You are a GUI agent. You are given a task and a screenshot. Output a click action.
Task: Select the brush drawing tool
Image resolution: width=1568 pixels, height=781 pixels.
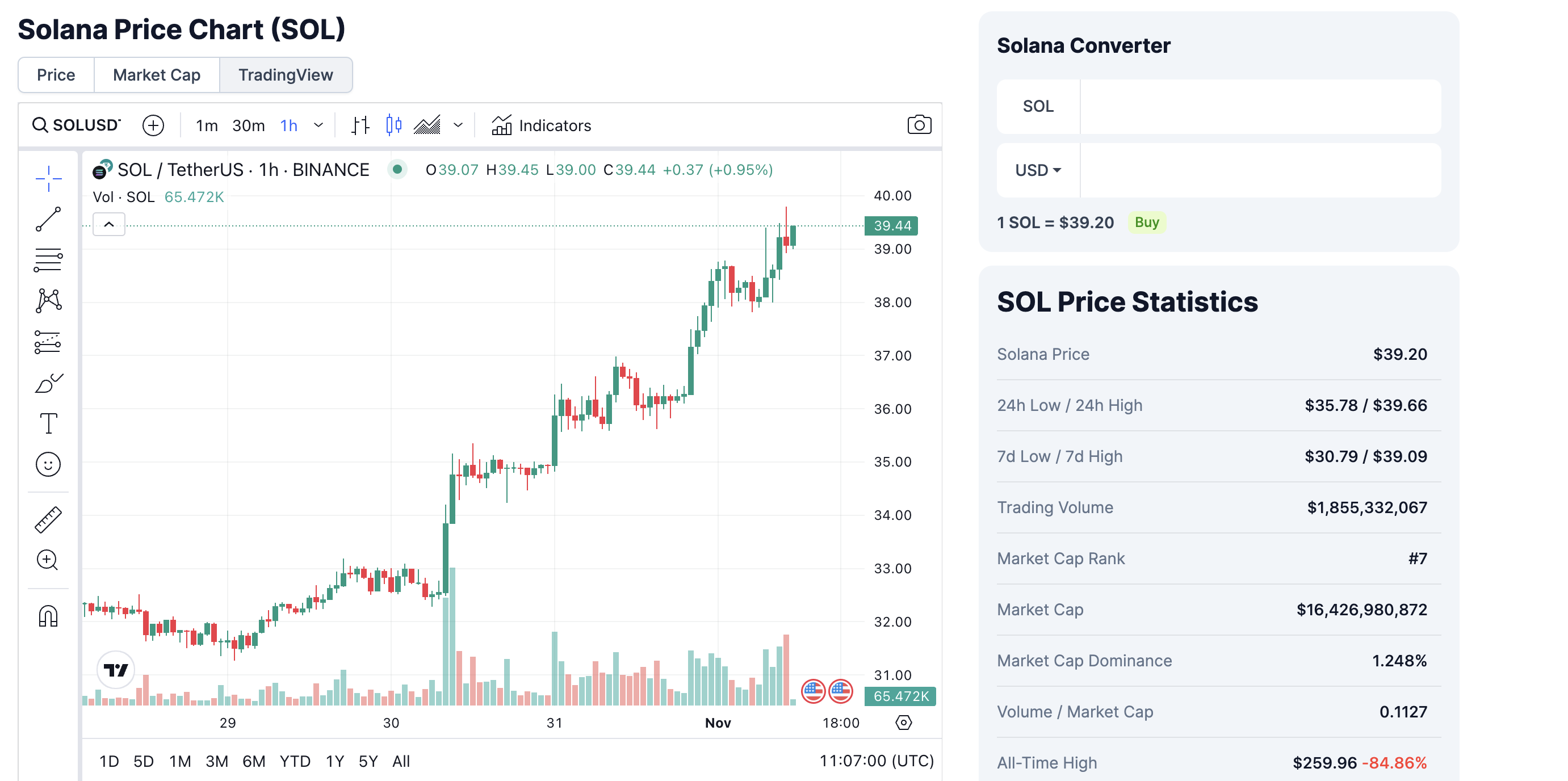(x=48, y=383)
